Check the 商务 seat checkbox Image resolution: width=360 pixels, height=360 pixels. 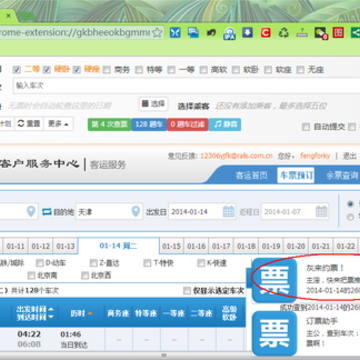coord(107,70)
